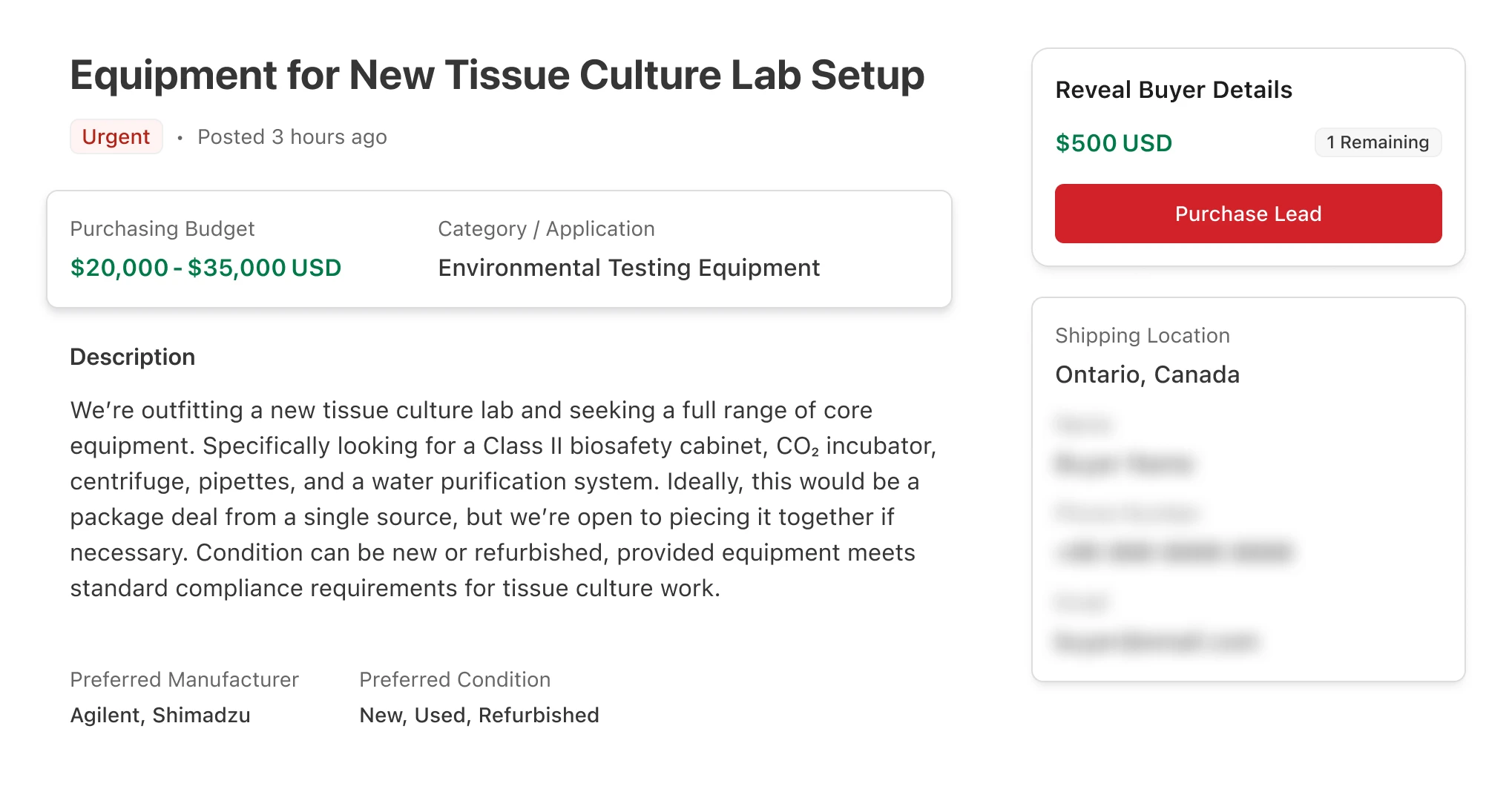This screenshot has height=789, width=1512.
Task: Click Environmental Testing Equipment category value
Action: point(628,268)
